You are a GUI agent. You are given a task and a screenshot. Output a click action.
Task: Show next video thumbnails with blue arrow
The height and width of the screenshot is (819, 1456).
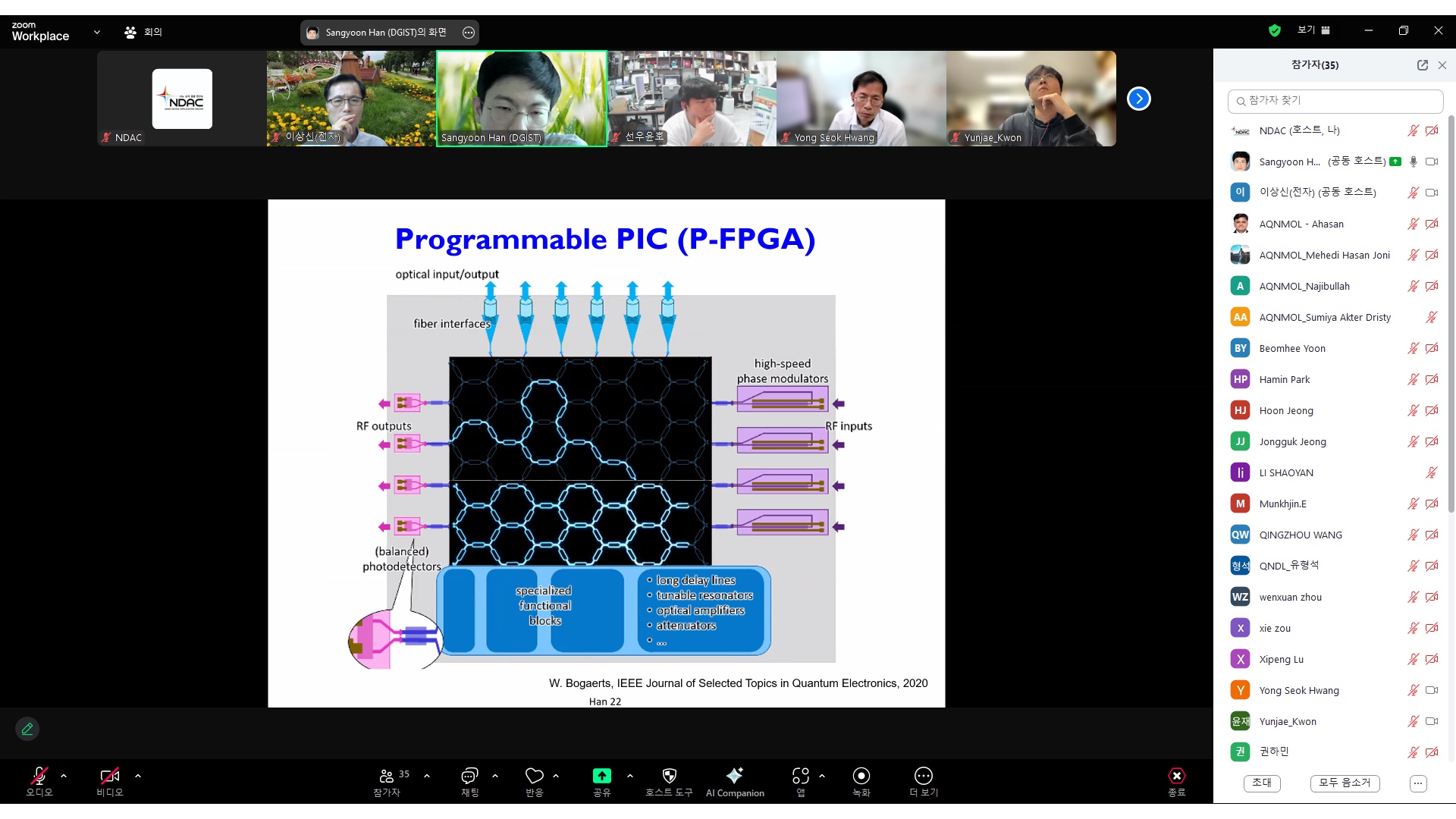tap(1138, 99)
